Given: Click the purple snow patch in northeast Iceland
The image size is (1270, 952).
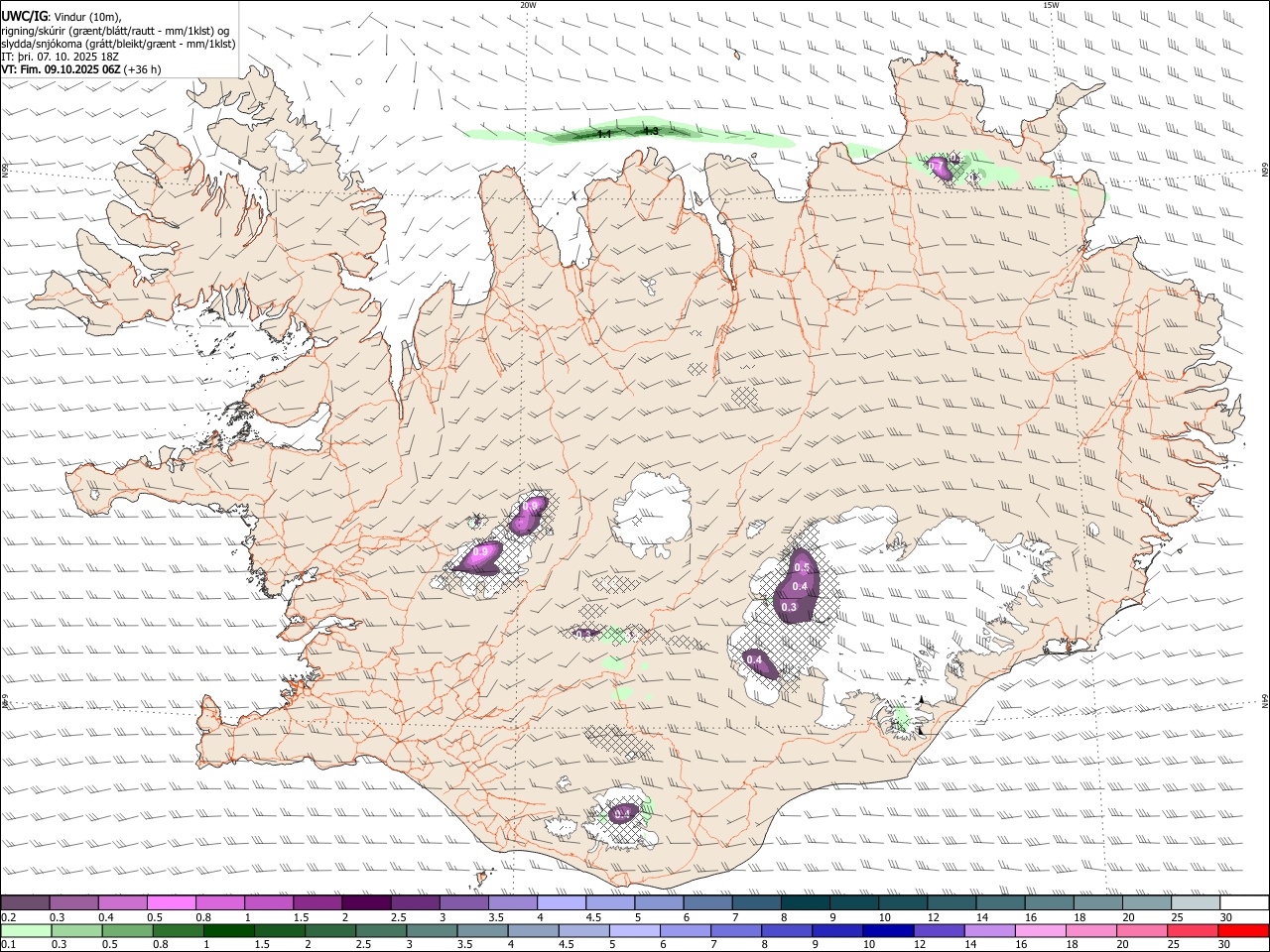Looking at the screenshot, I should pyautogui.click(x=939, y=168).
